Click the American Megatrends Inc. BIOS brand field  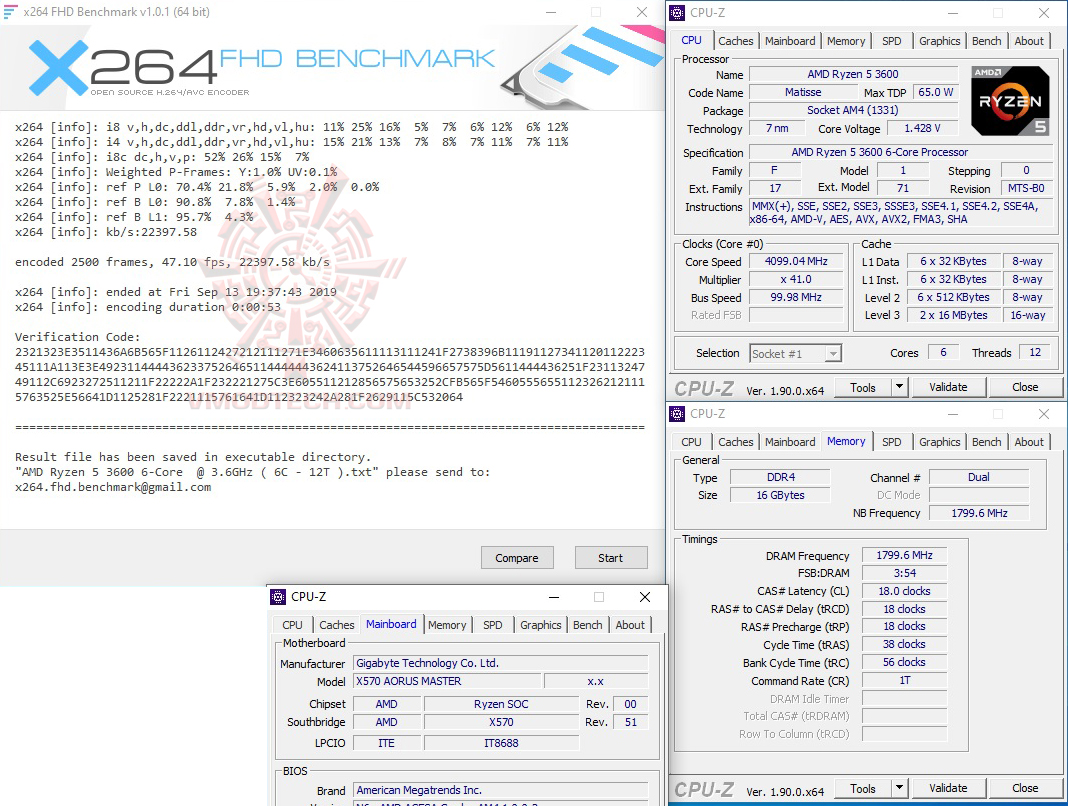pyautogui.click(x=501, y=790)
